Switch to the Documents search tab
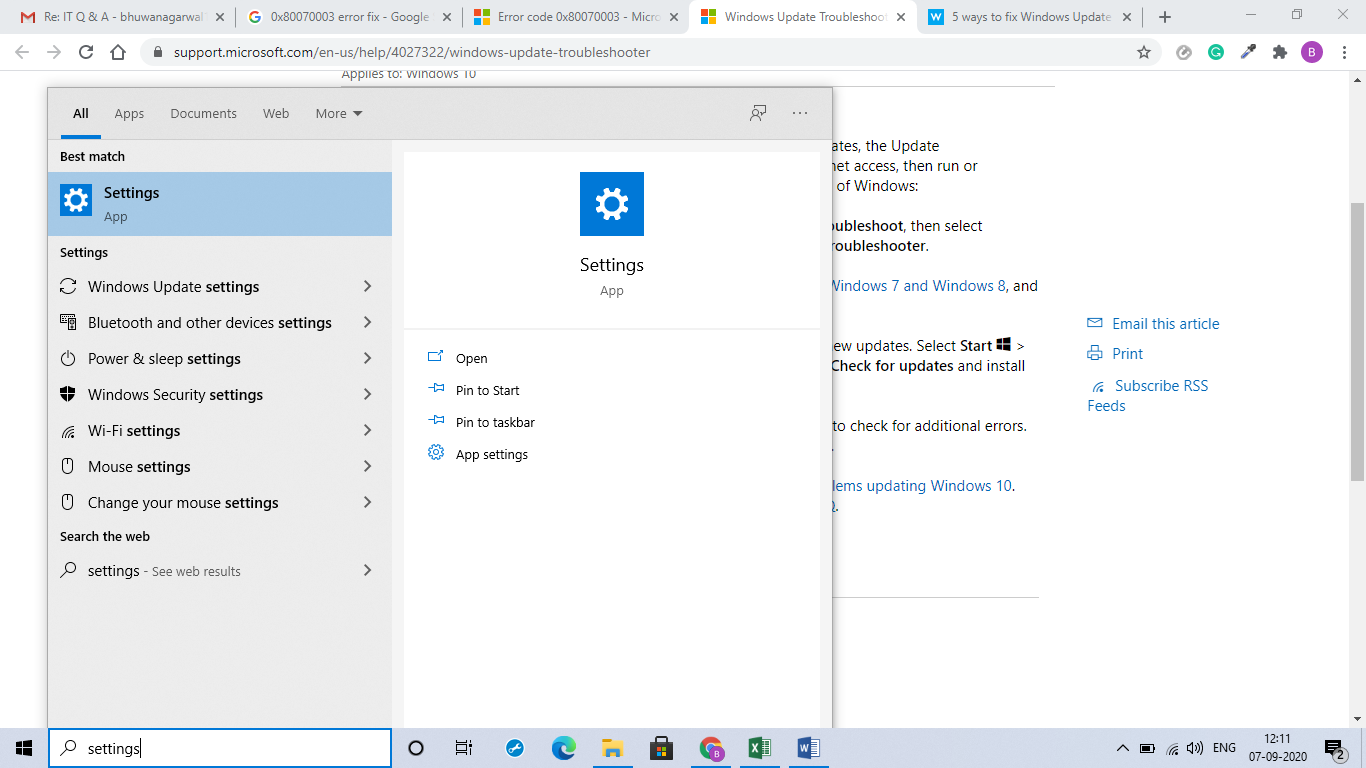 point(203,113)
